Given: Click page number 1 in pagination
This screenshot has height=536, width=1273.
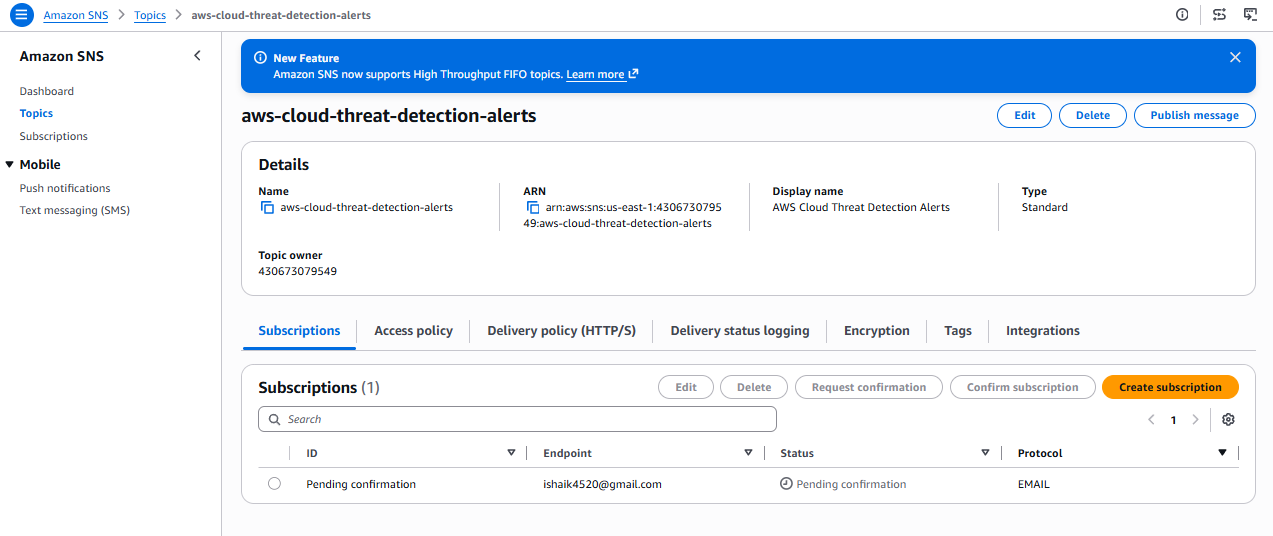Looking at the screenshot, I should coord(1174,420).
